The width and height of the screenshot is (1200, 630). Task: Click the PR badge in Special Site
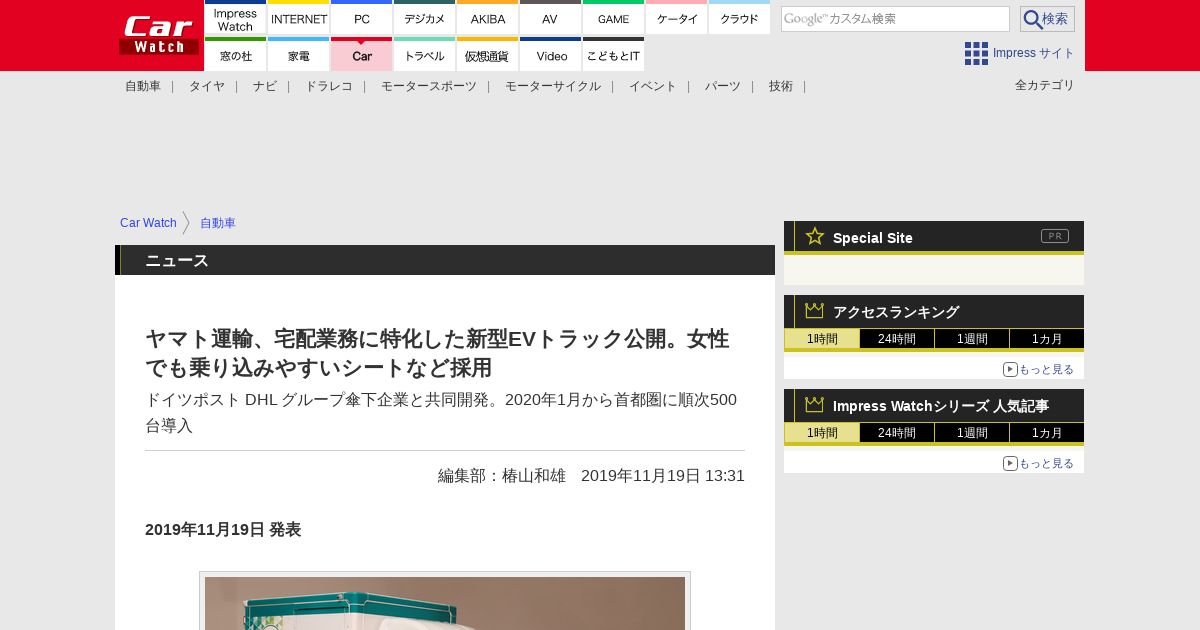pyautogui.click(x=1055, y=236)
